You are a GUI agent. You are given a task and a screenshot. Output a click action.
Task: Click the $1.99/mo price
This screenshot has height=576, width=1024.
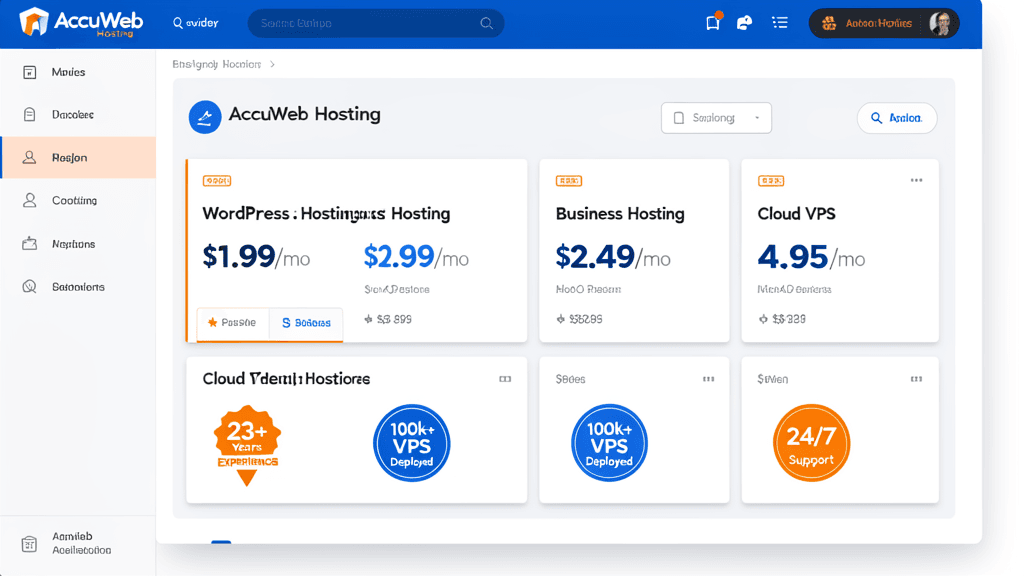click(256, 256)
